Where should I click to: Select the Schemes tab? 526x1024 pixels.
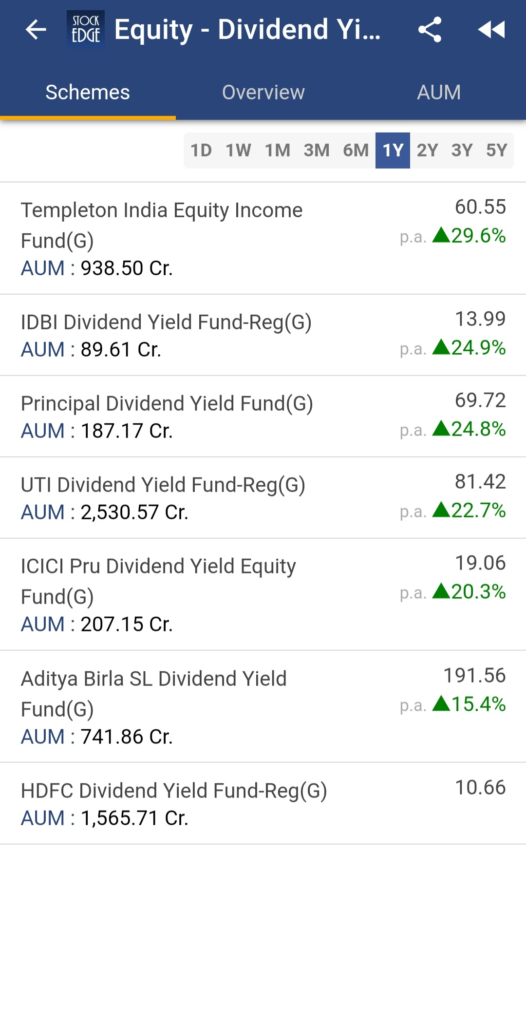tap(88, 92)
